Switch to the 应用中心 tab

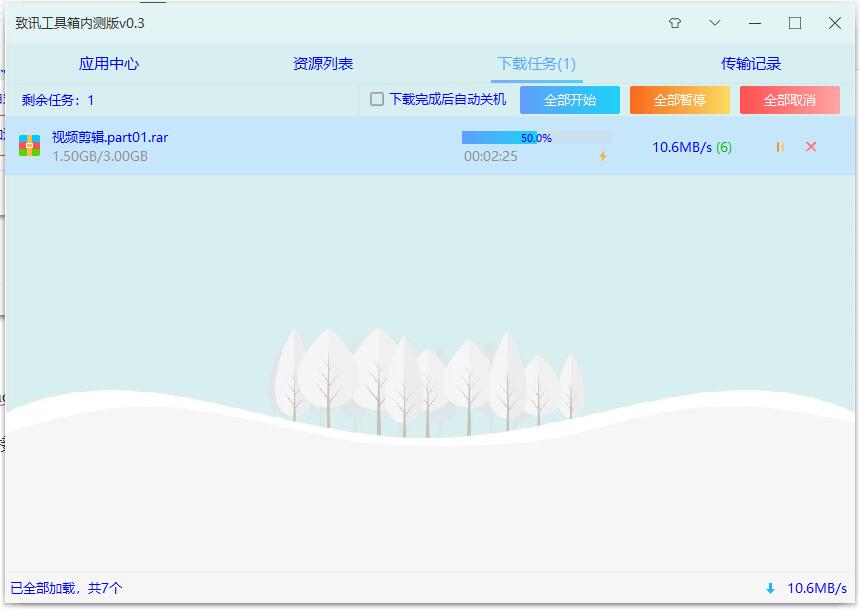[x=109, y=64]
